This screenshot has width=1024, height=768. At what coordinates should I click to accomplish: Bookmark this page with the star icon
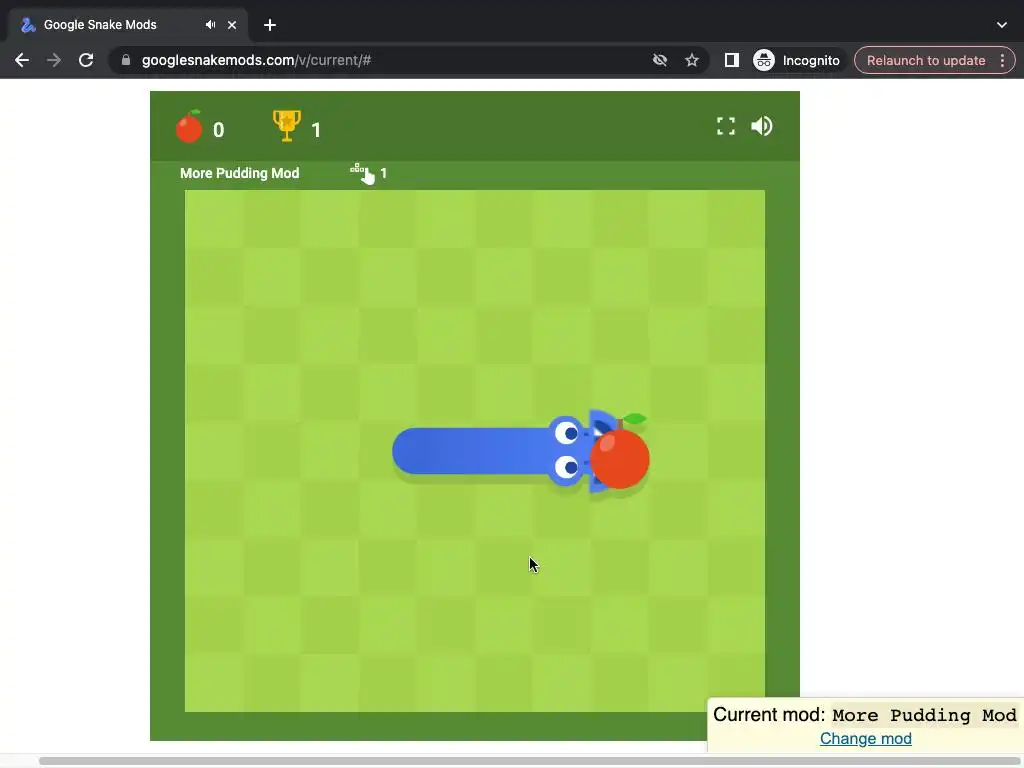pos(692,60)
